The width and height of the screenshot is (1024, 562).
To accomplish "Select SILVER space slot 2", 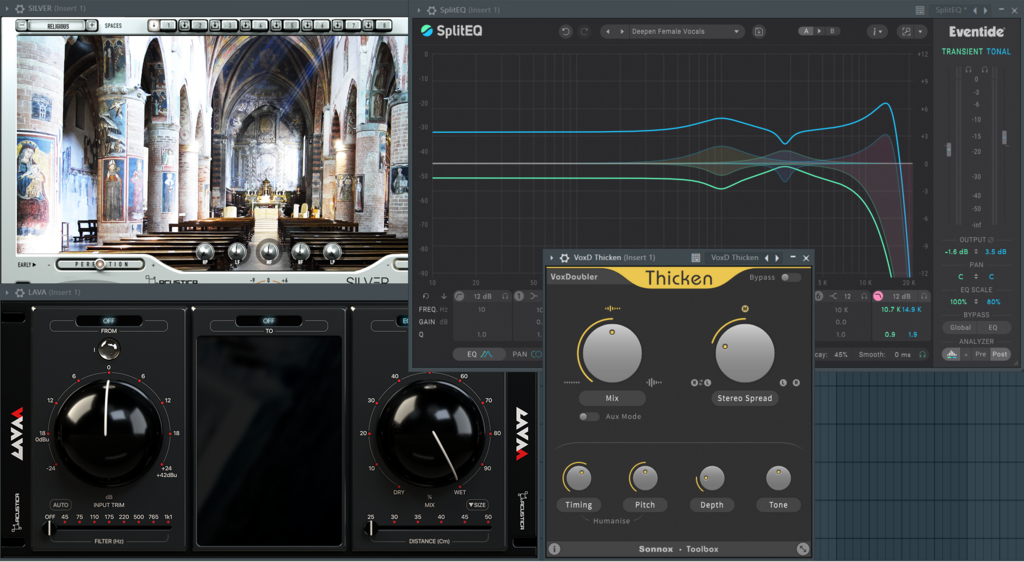I will [x=199, y=25].
